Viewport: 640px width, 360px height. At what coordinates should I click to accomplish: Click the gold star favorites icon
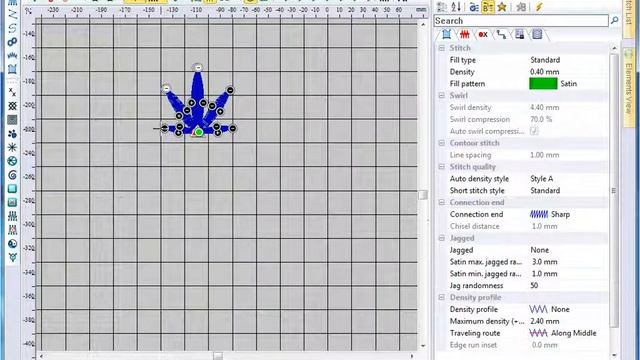[x=502, y=7]
